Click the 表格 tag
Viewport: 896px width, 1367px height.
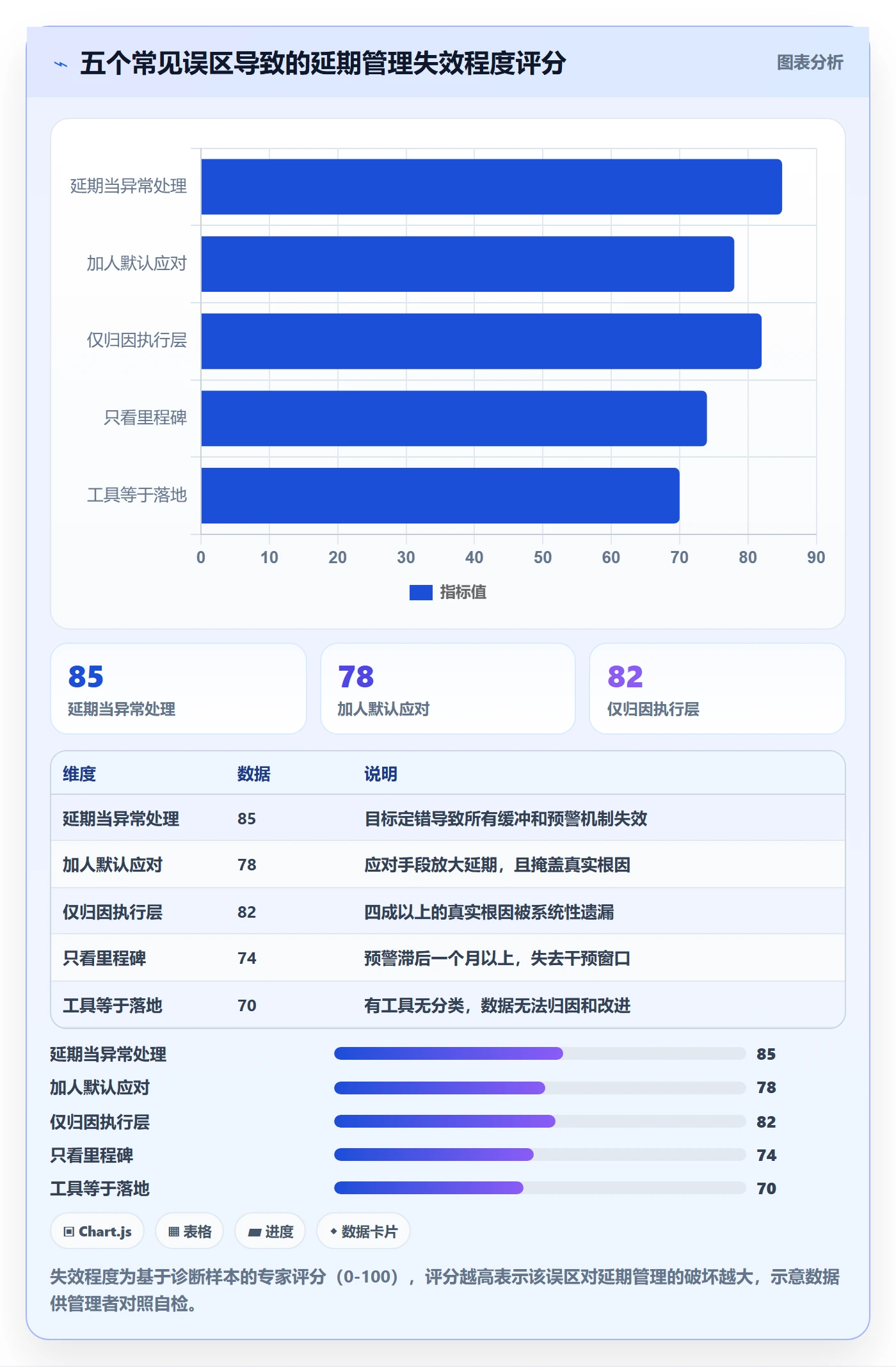189,1231
